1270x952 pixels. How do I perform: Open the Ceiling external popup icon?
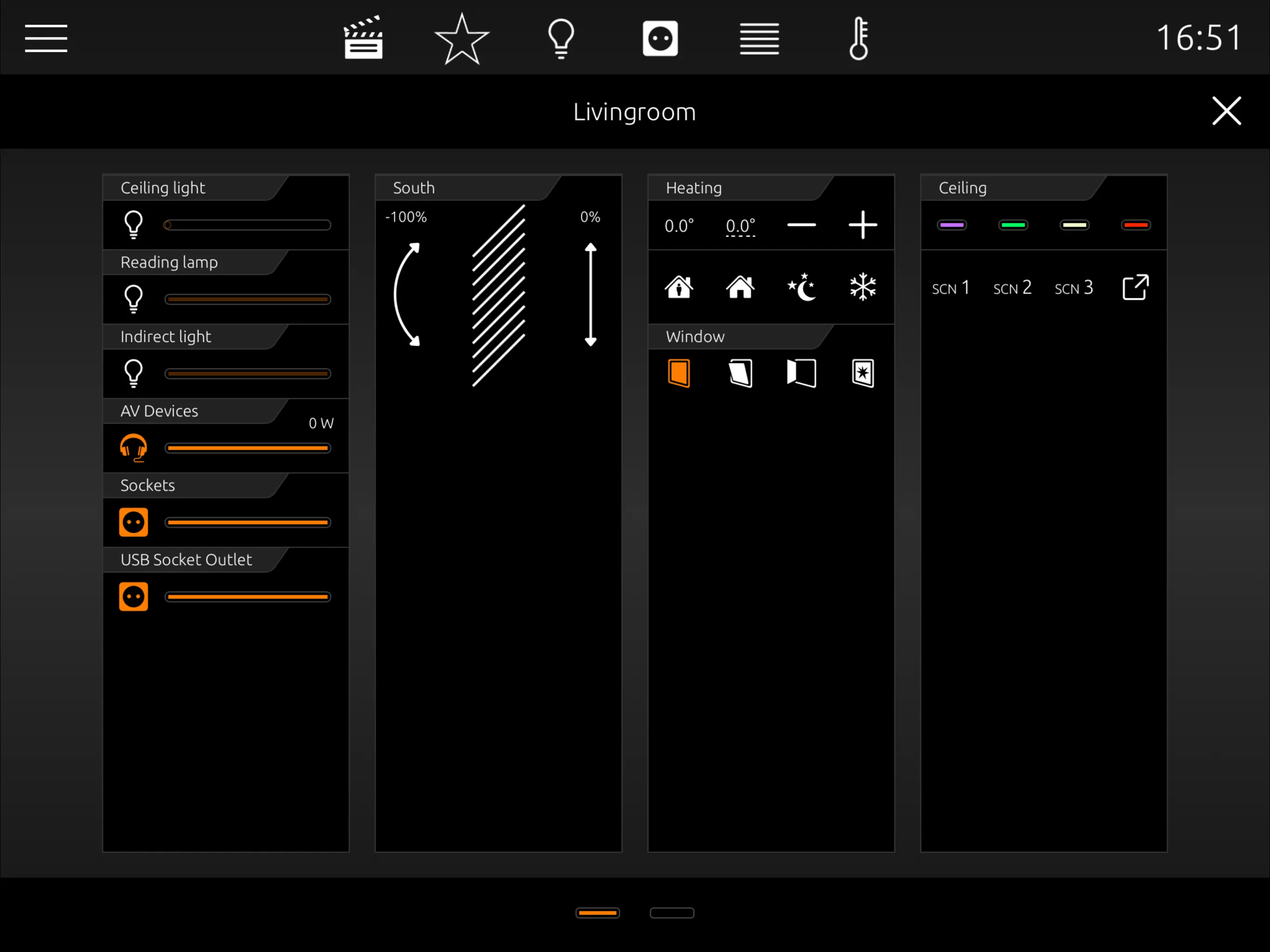(x=1136, y=287)
